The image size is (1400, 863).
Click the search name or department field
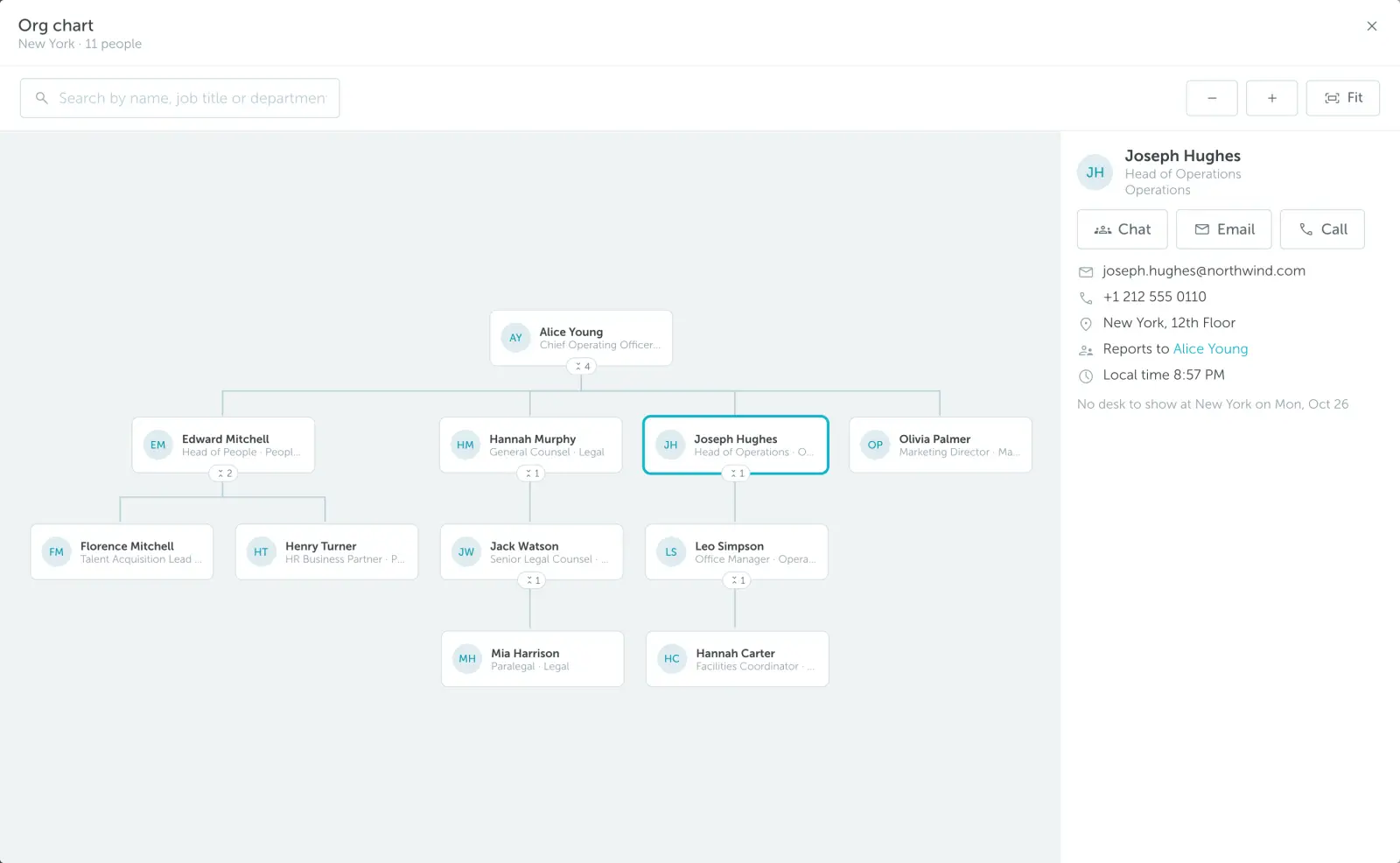click(x=180, y=98)
